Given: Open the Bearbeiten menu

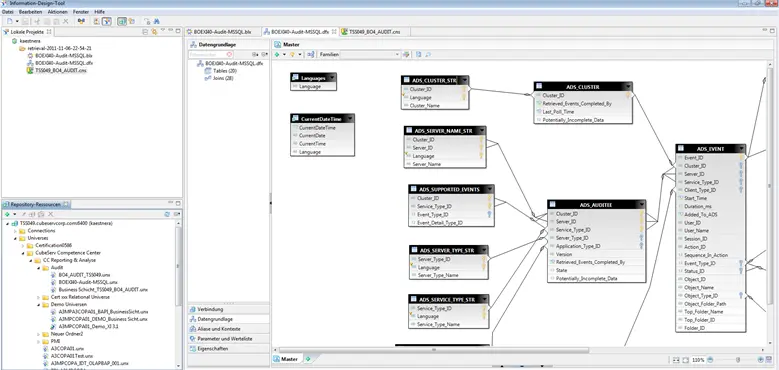Looking at the screenshot, I should tap(30, 11).
